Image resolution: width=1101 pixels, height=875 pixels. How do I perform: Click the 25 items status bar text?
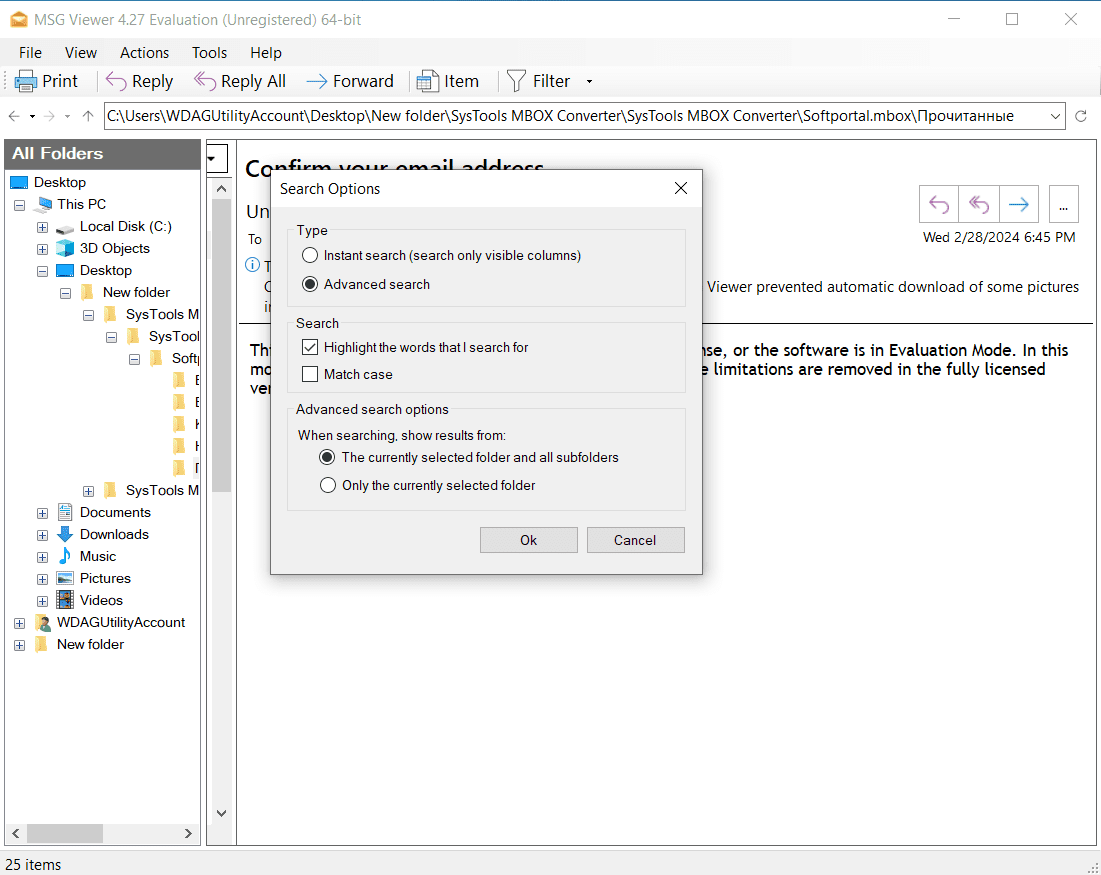coord(33,864)
